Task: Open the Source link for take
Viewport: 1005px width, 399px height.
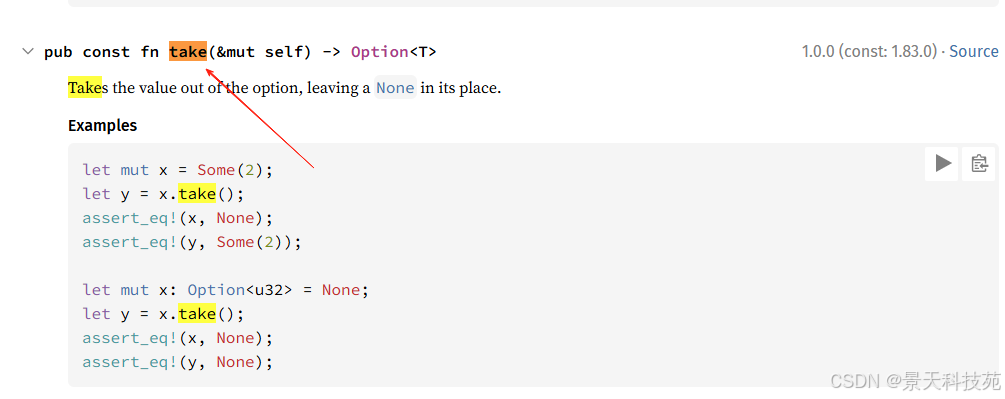Action: 974,51
